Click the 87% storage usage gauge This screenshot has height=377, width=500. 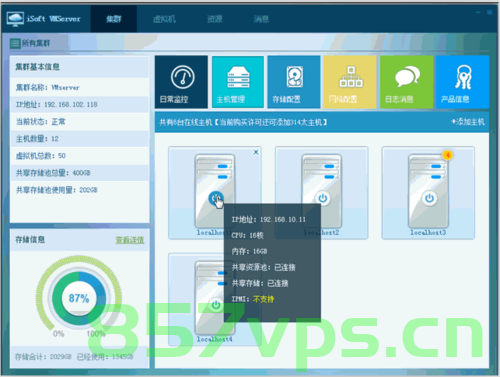coord(79,298)
